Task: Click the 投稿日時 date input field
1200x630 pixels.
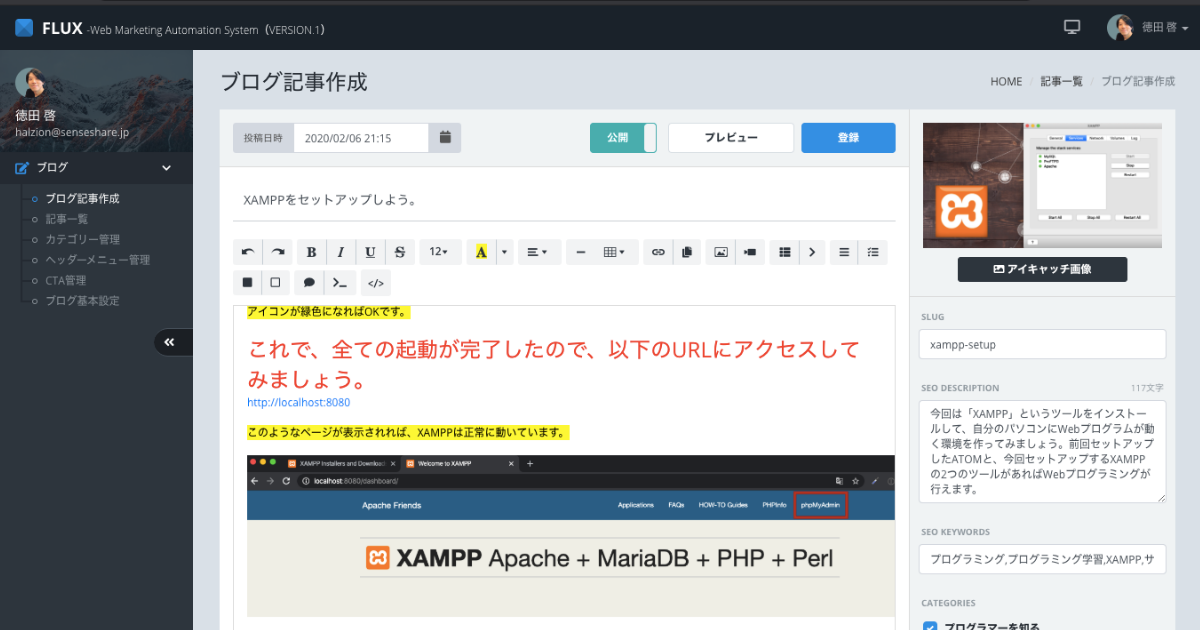Action: (x=361, y=138)
